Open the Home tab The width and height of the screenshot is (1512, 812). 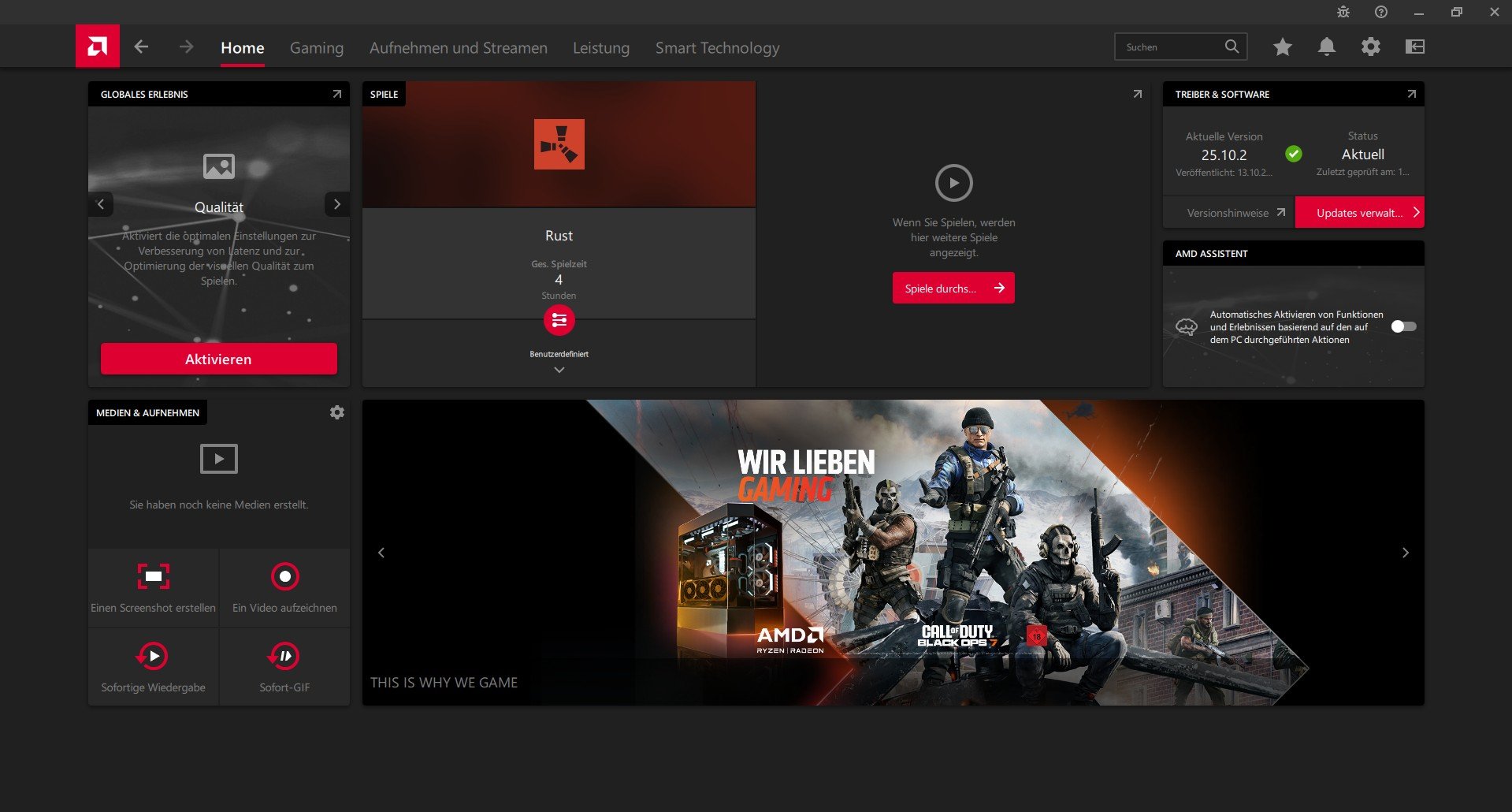242,48
